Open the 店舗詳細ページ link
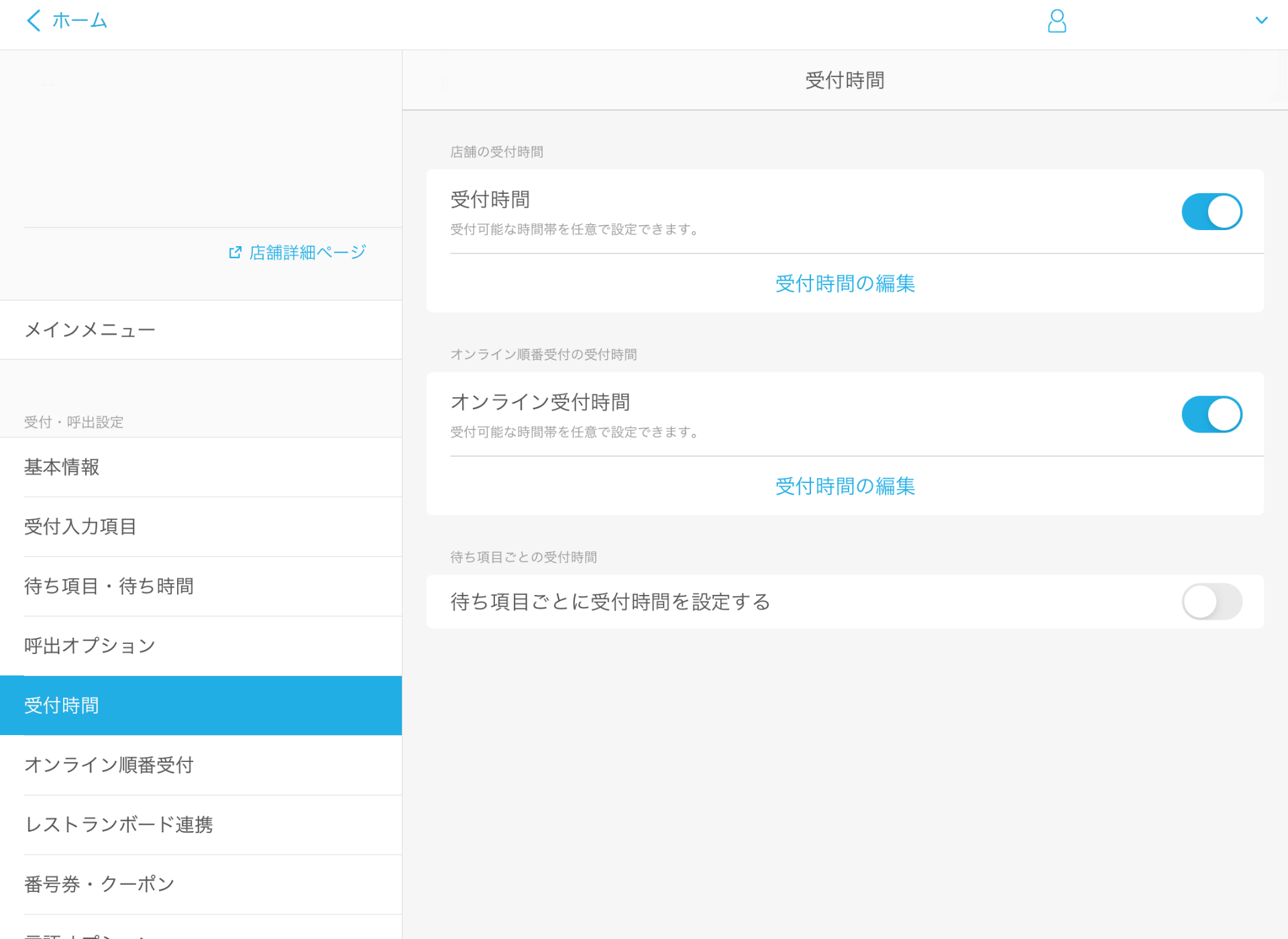Image resolution: width=1288 pixels, height=939 pixels. pos(307,252)
